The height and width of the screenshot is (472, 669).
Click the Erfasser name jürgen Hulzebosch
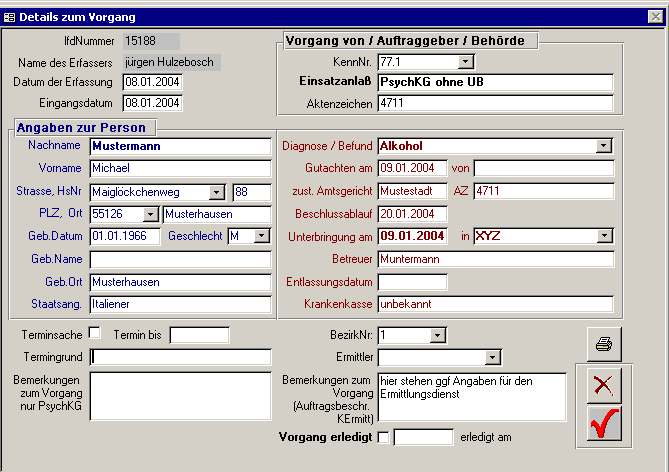172,62
